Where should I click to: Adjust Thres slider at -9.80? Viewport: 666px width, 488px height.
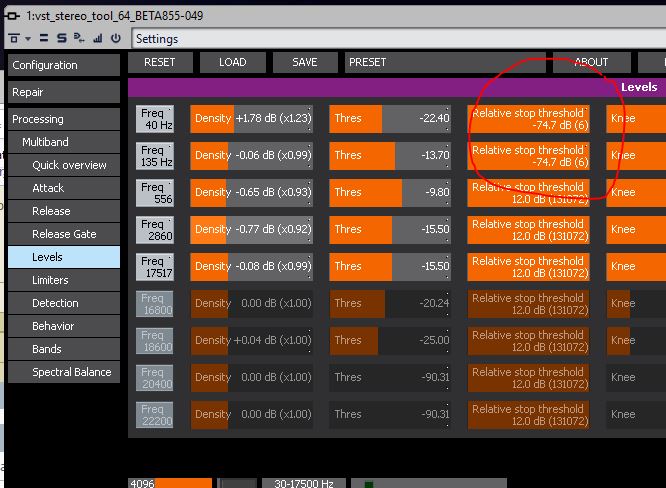coord(390,193)
